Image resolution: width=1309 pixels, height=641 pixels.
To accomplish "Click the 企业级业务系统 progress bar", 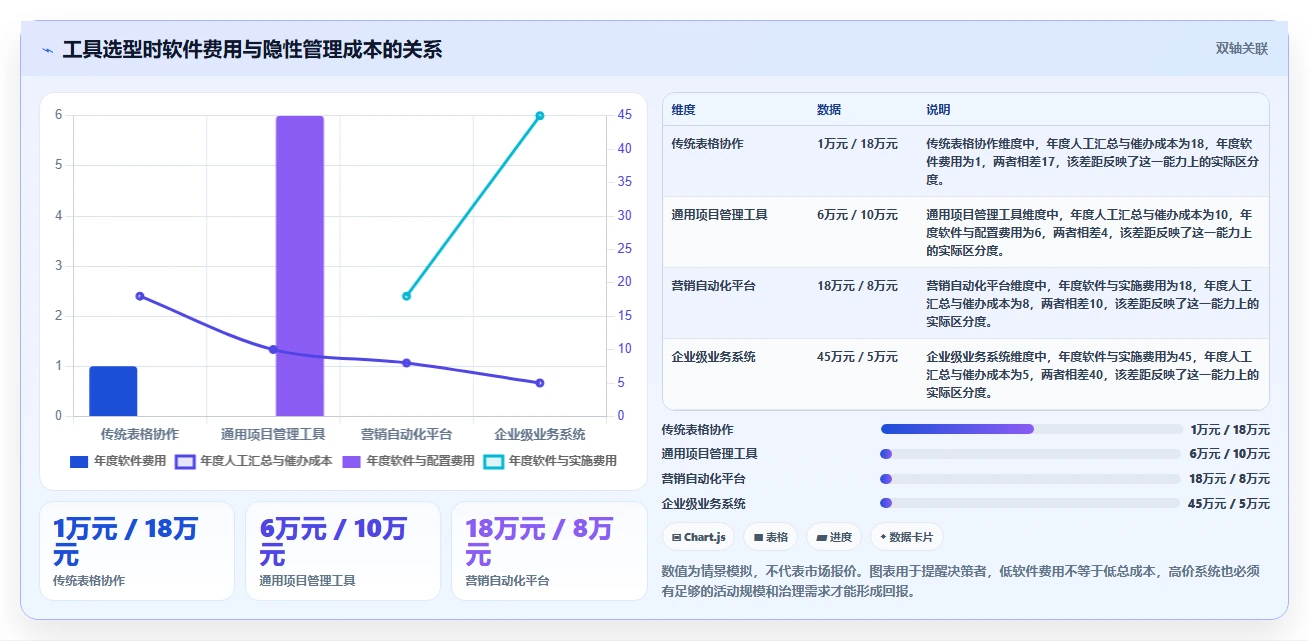I will point(1031,503).
